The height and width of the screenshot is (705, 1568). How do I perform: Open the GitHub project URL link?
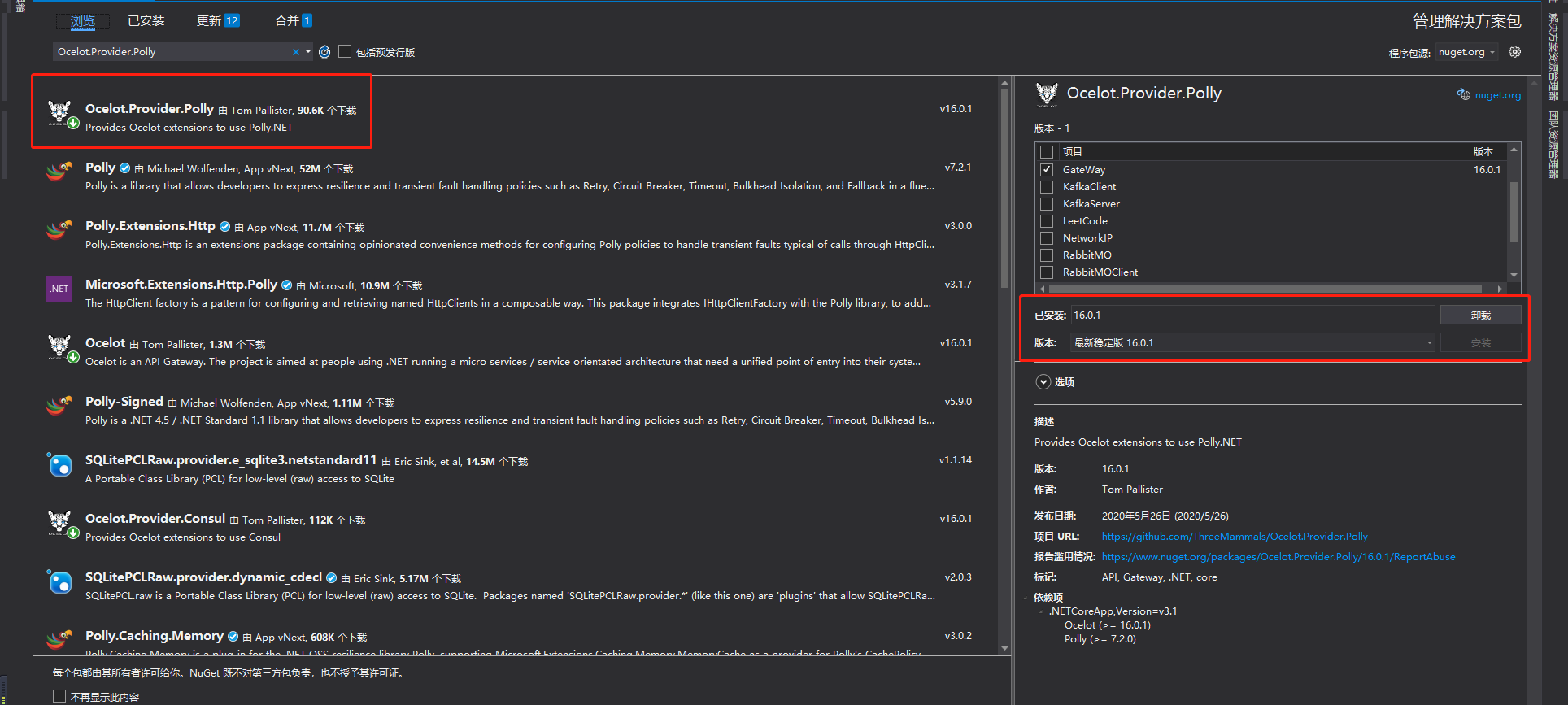[1235, 537]
